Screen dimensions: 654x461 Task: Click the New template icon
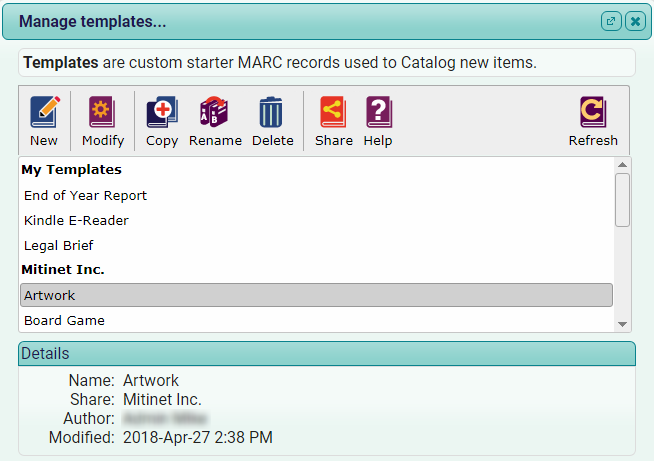pyautogui.click(x=44, y=112)
